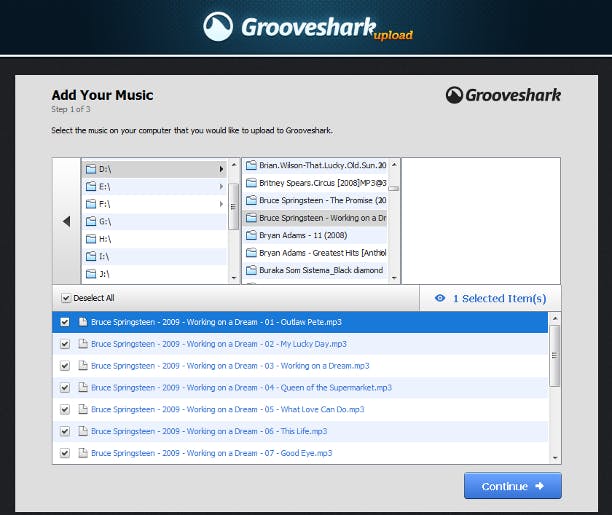Viewport: 612px width, 515px height.
Task: Click file icon of 06 - This Life.mp3
Action: click(x=83, y=431)
